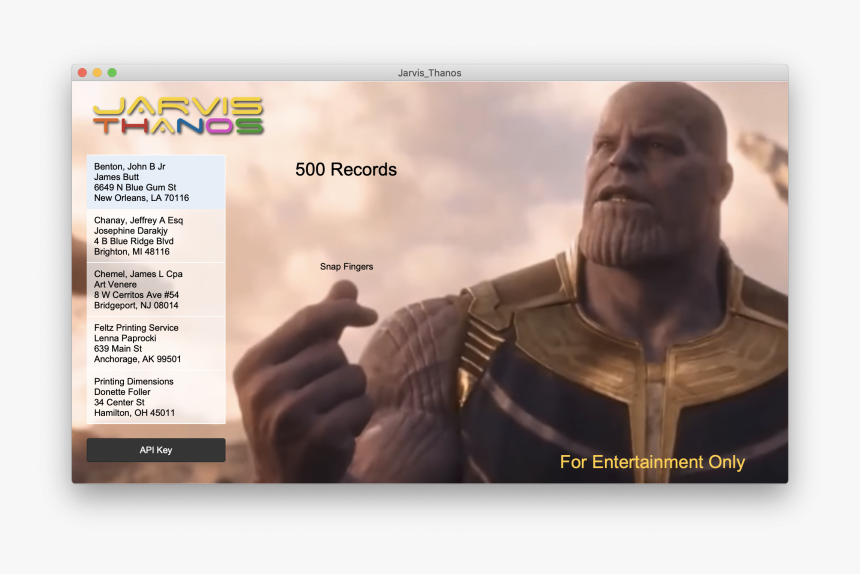Click the 500 Records count label

point(346,169)
